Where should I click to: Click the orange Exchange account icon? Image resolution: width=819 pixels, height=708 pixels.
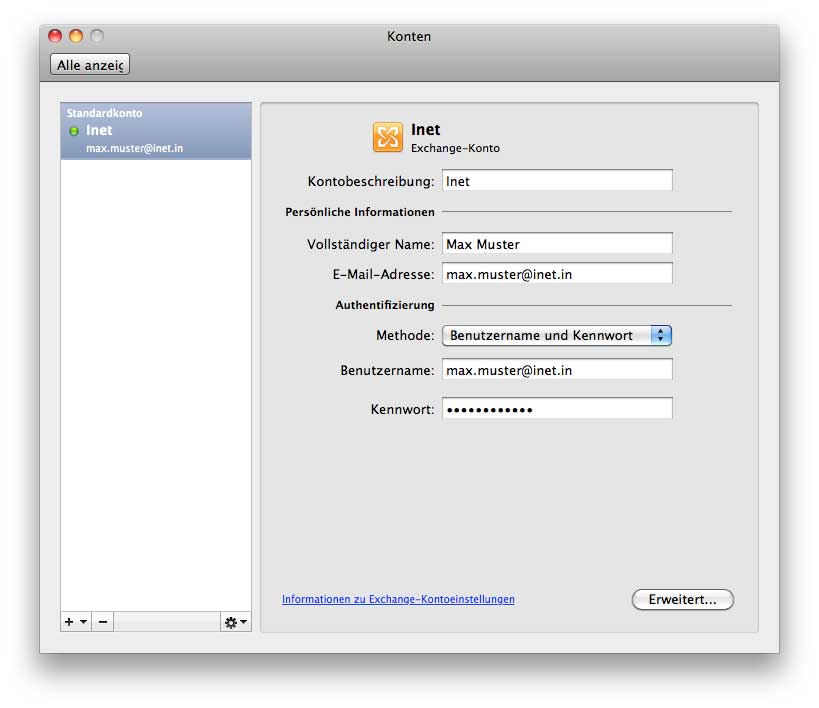click(x=388, y=137)
